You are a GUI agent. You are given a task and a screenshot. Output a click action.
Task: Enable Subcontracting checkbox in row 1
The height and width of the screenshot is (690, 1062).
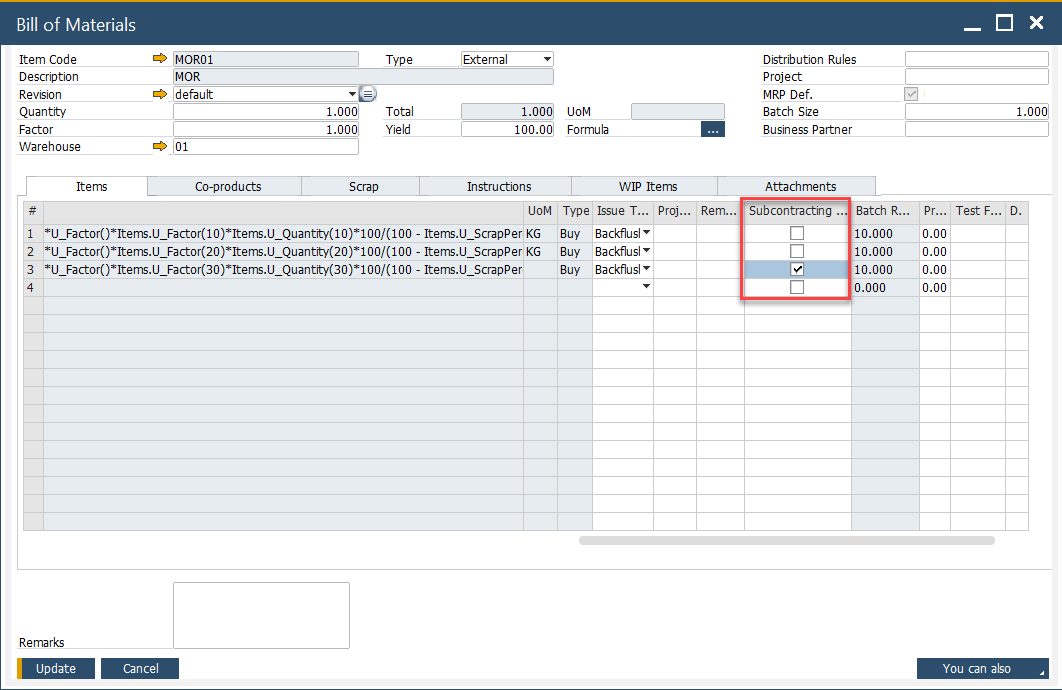click(797, 233)
